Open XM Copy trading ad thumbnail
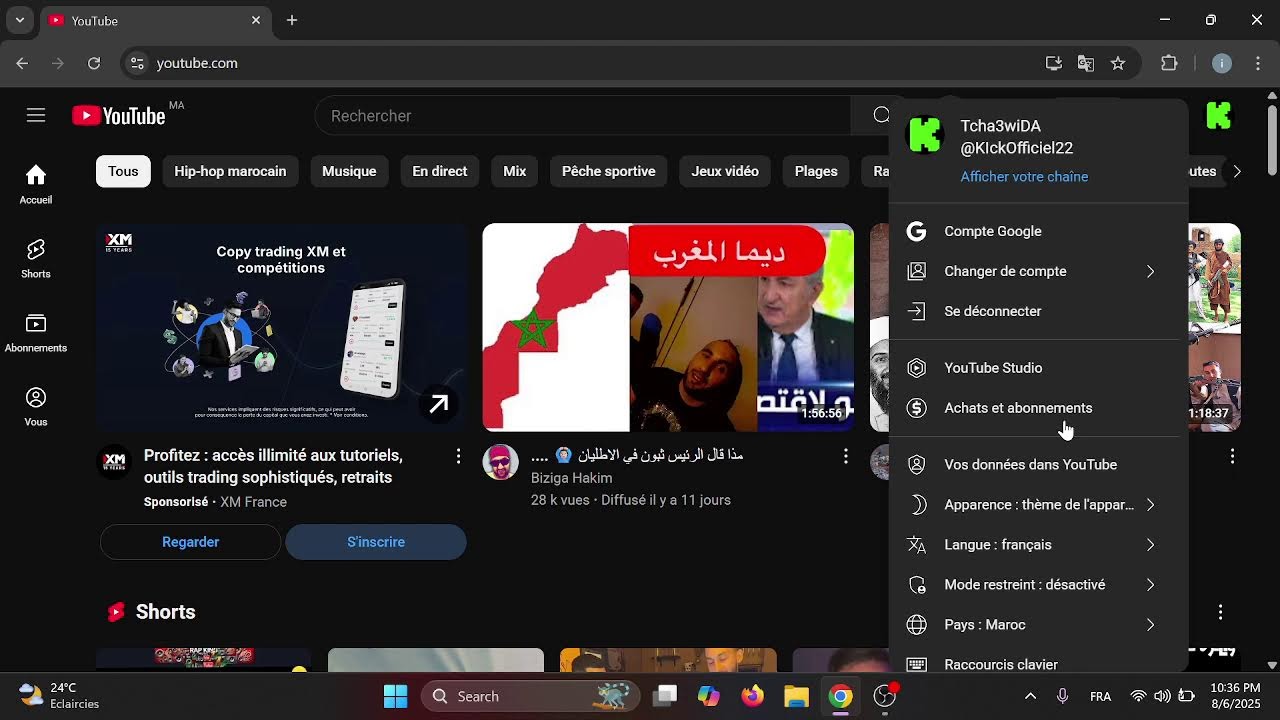1280x720 pixels. coord(281,327)
